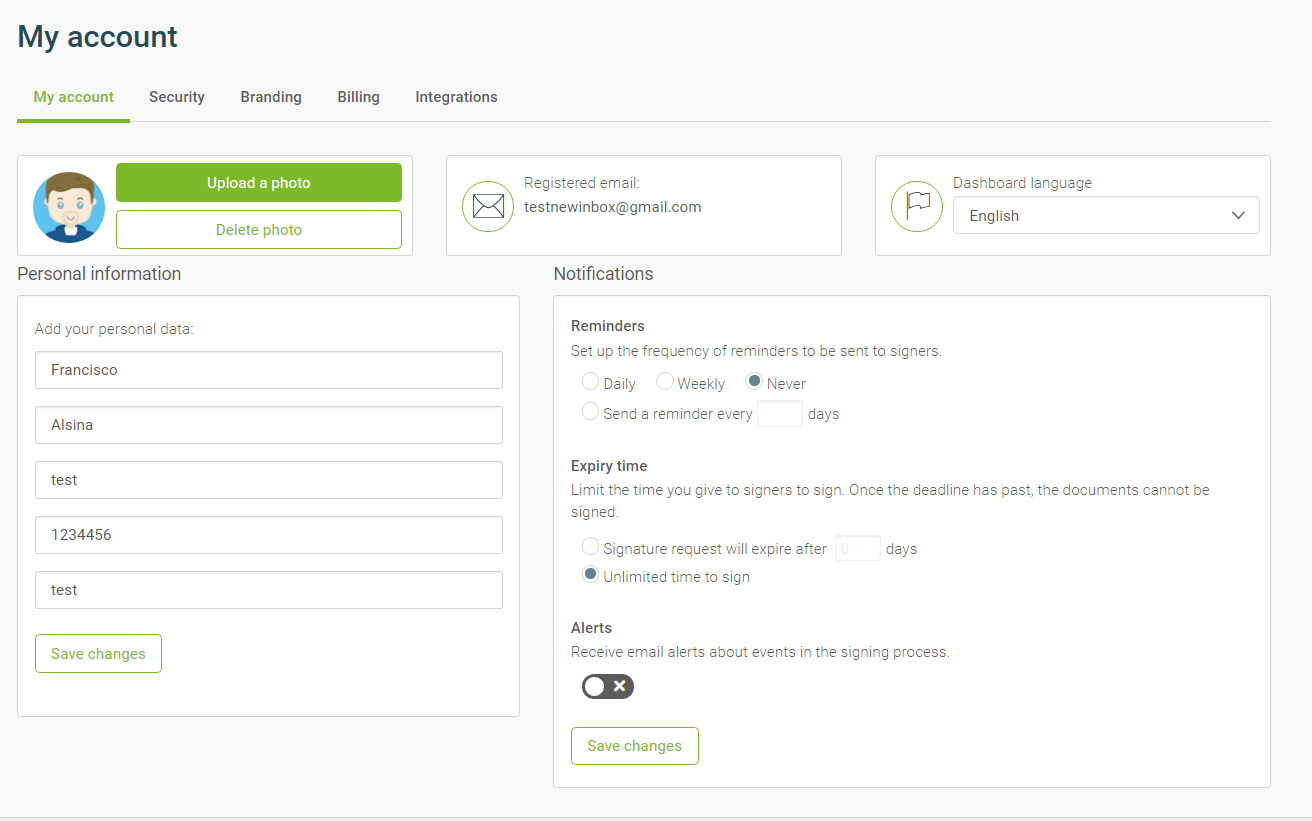
Task: Click the Delete photo button
Action: tap(259, 229)
